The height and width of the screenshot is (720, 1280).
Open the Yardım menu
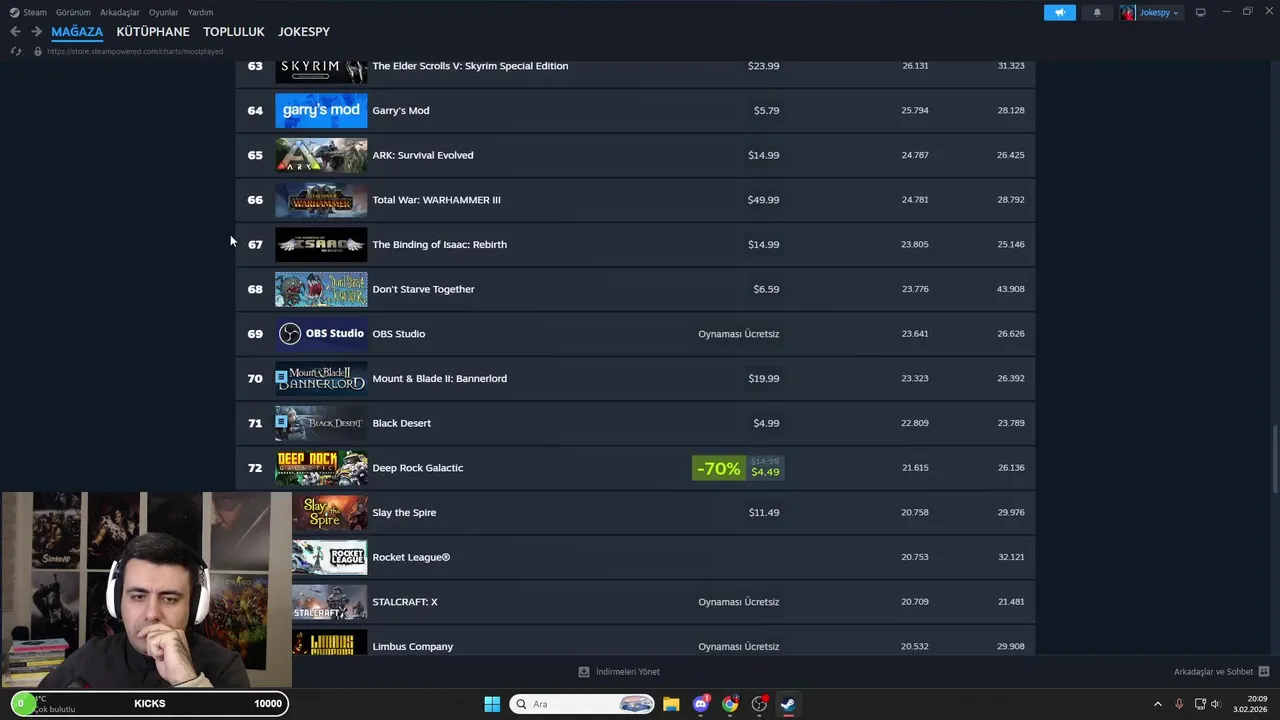click(201, 12)
